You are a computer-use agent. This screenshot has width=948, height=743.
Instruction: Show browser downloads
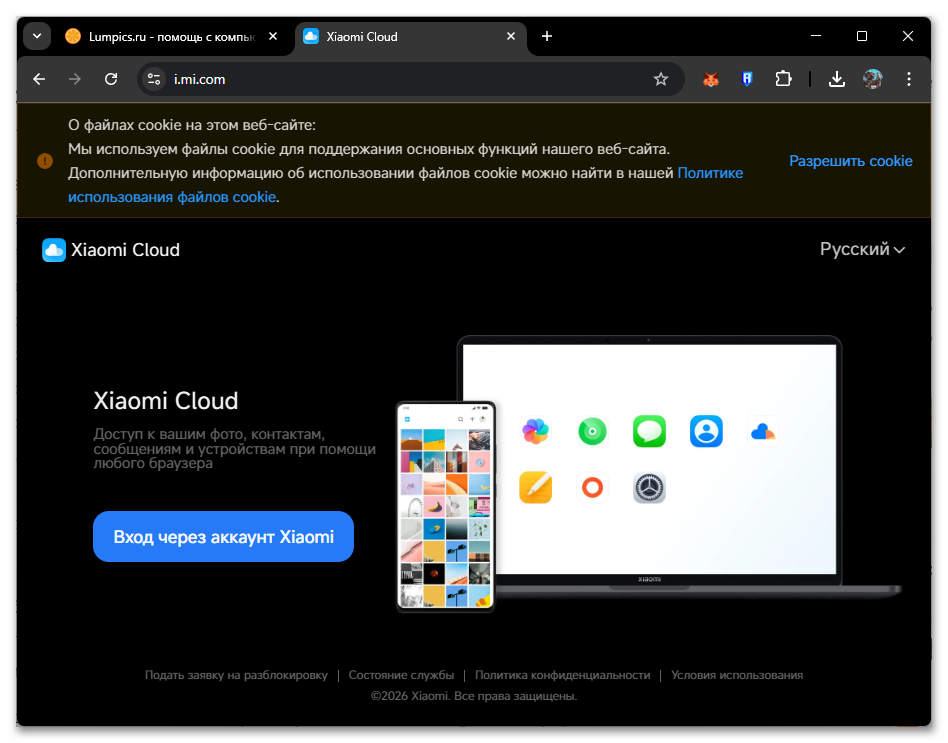(837, 79)
